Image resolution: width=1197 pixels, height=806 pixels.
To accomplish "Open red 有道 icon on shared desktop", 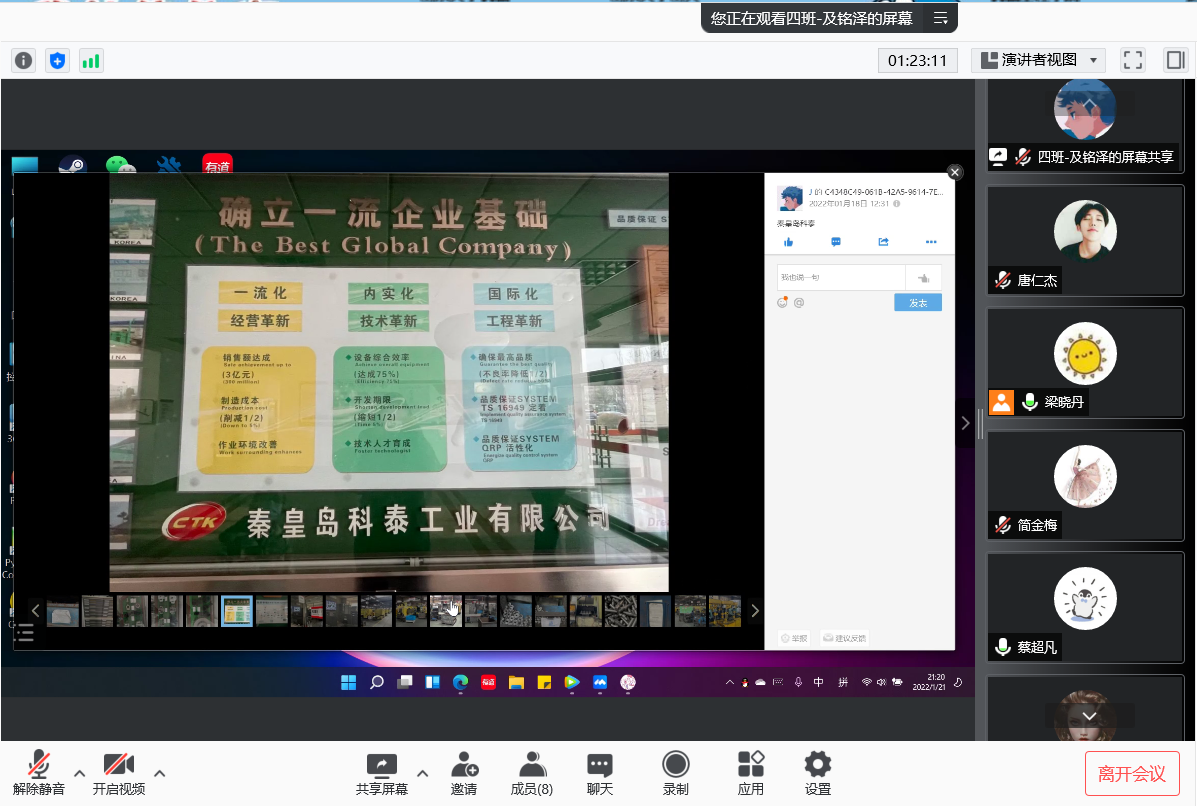I will pos(218,165).
